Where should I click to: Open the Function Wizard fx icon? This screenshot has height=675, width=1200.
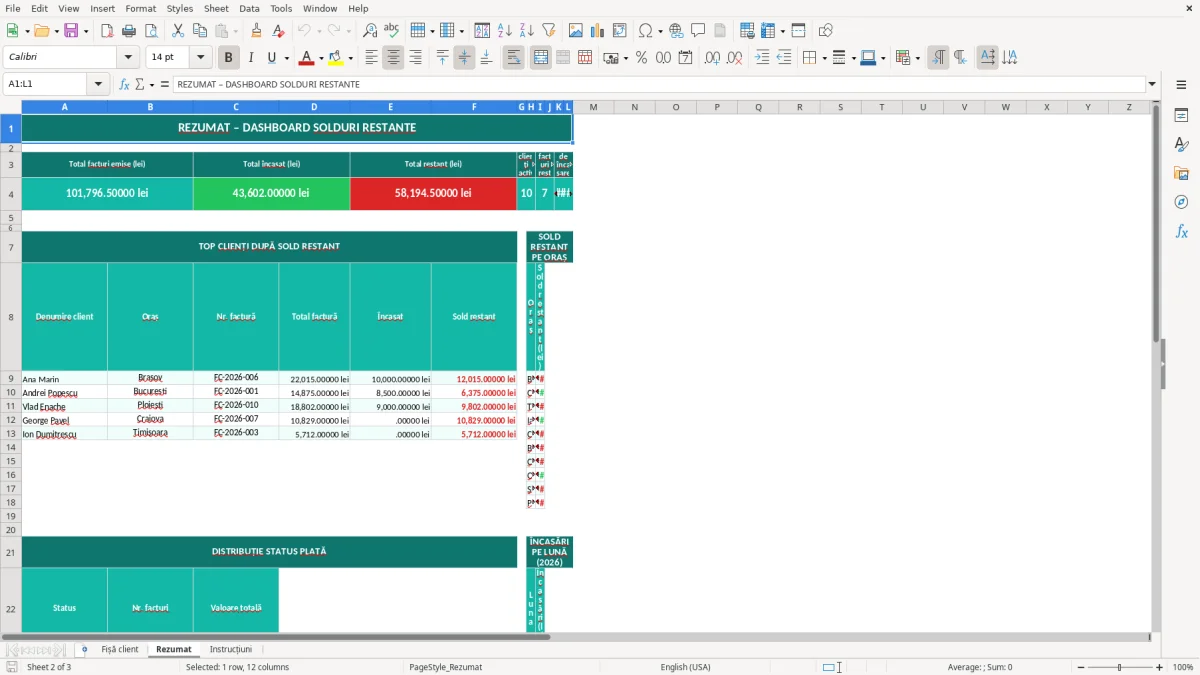pyautogui.click(x=124, y=84)
